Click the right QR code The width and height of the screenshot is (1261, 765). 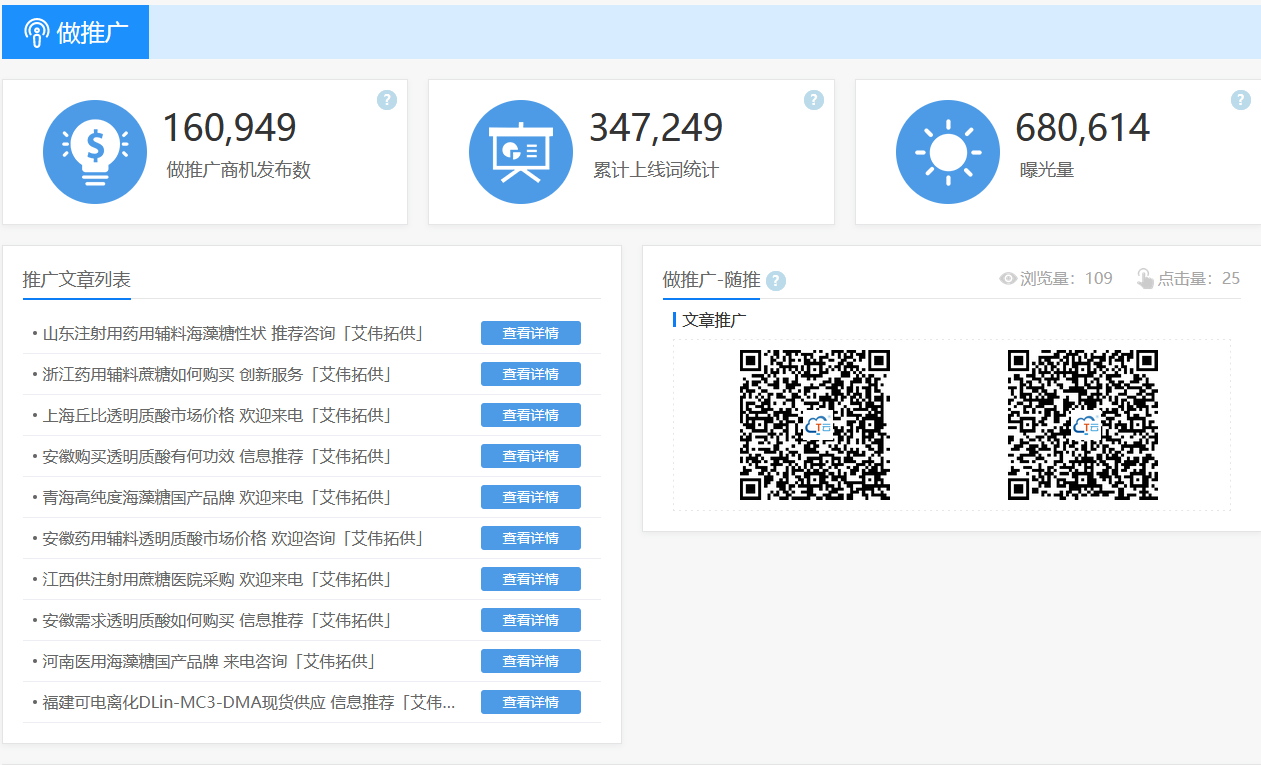tap(1083, 425)
